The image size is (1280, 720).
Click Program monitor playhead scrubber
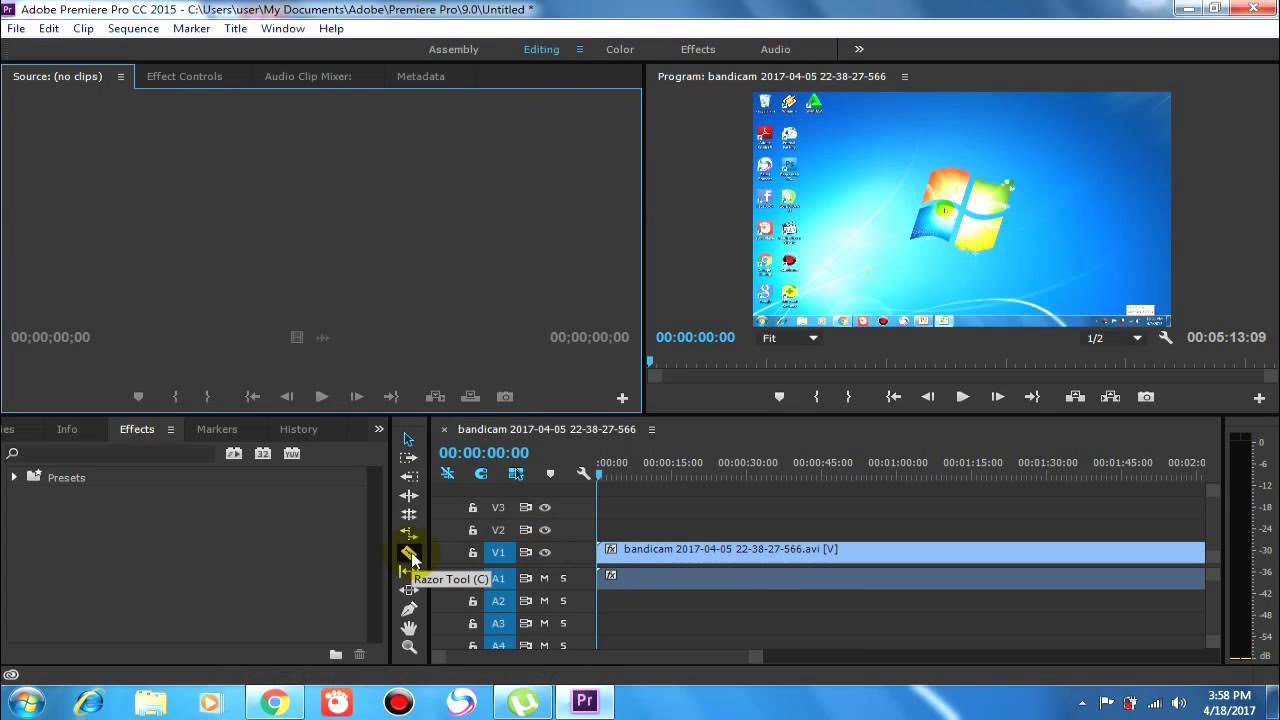[650, 362]
